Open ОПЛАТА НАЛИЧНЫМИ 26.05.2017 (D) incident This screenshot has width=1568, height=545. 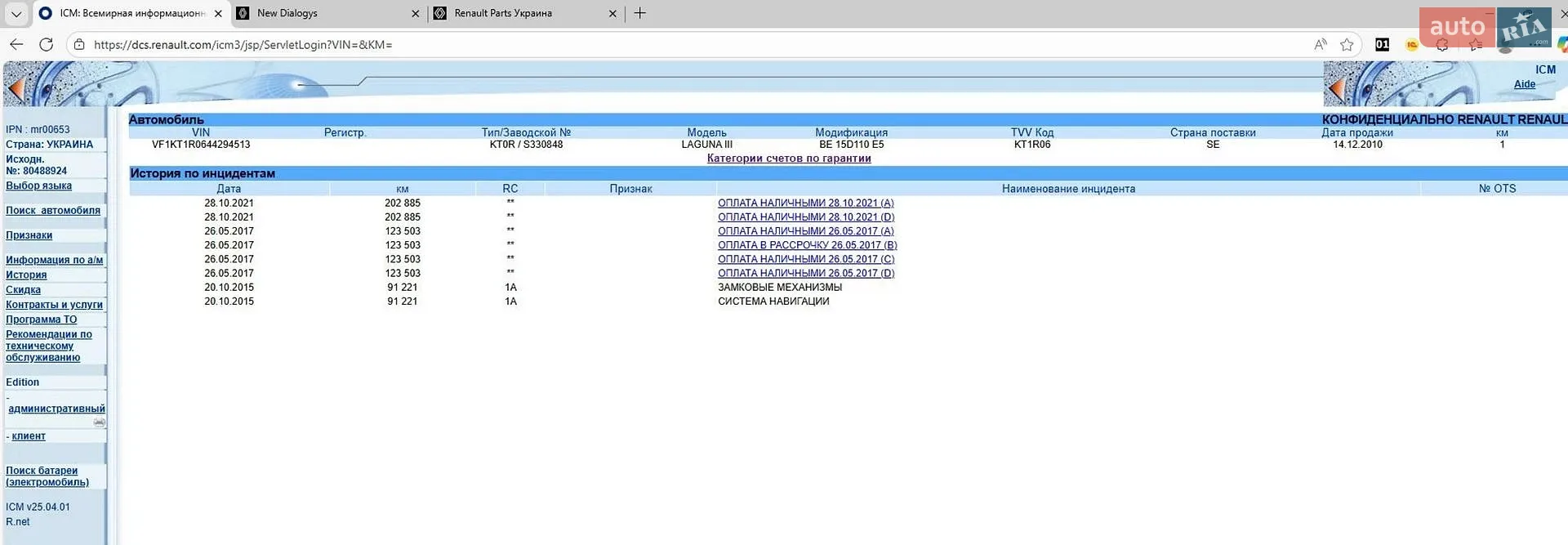tap(806, 273)
